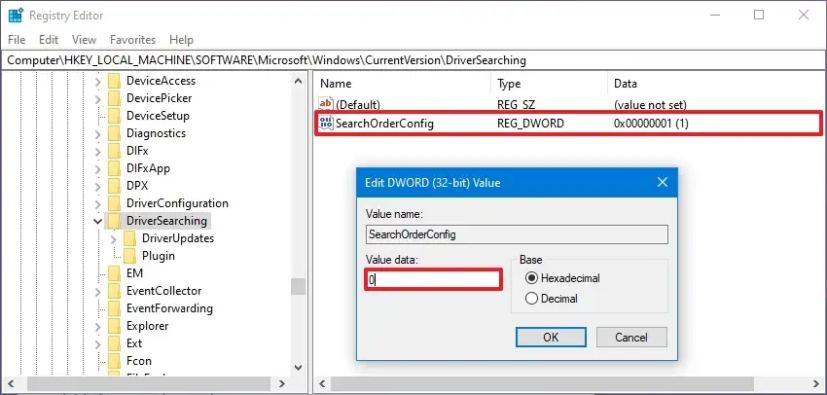Click Cancel in the Edit DWORD dialog
Image resolution: width=827 pixels, height=395 pixels.
[631, 337]
